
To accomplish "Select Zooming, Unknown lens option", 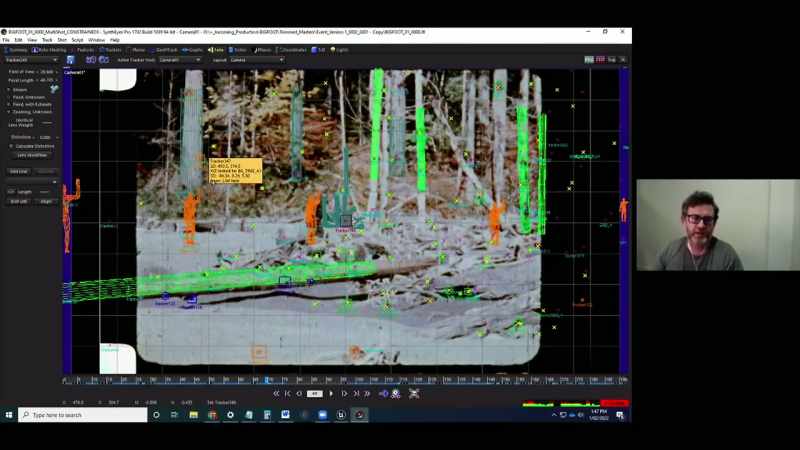I will (29, 112).
